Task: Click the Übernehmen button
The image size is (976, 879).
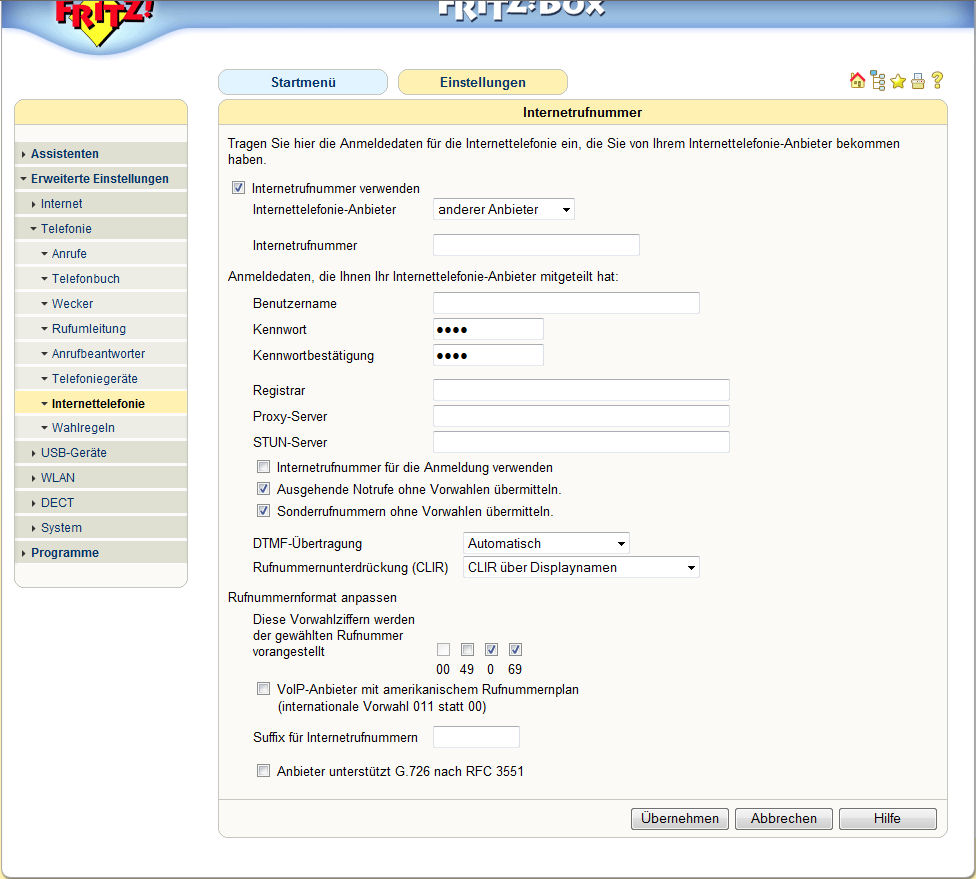Action: pyautogui.click(x=680, y=818)
